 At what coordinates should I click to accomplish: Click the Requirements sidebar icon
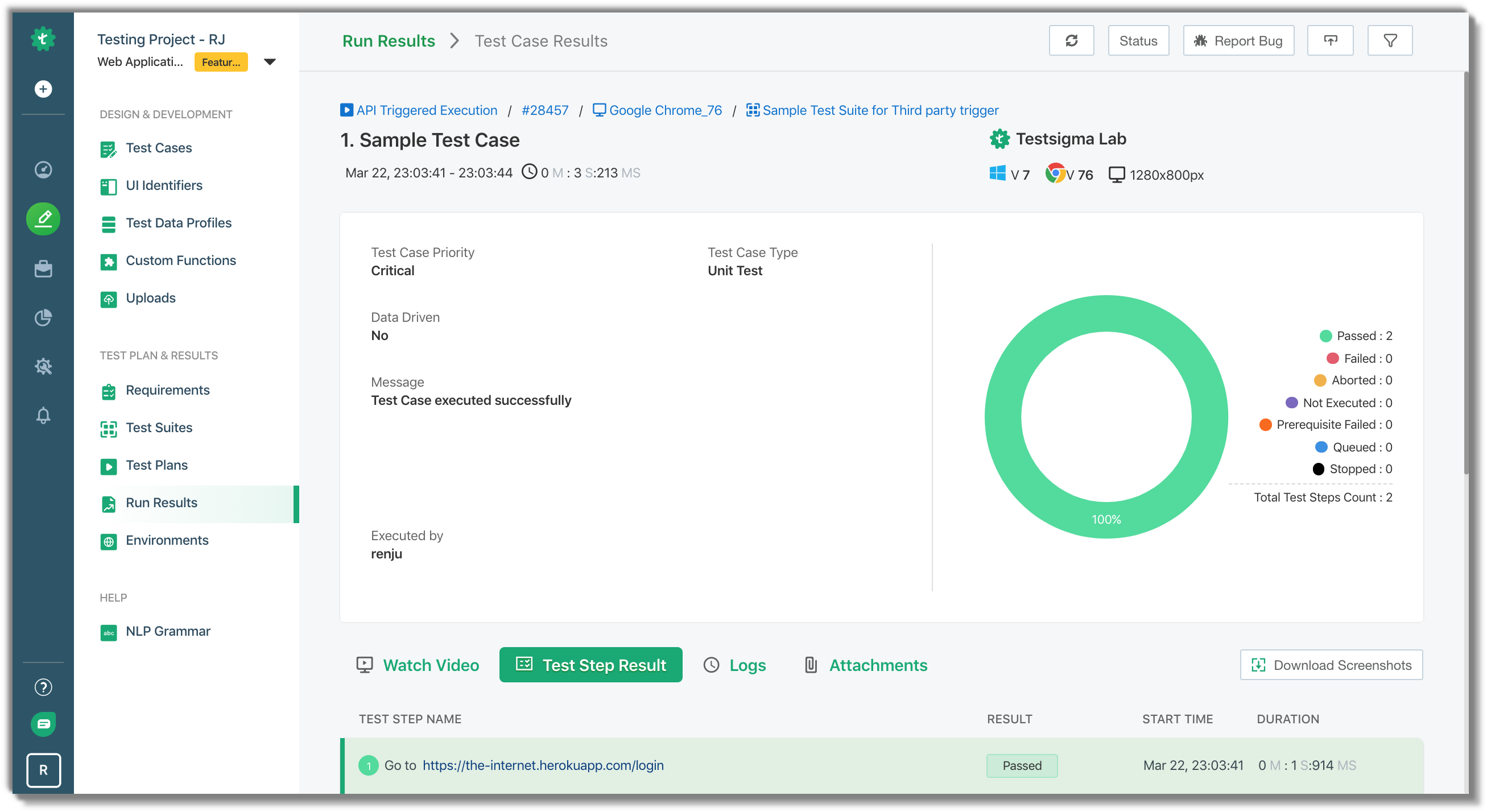(x=108, y=390)
